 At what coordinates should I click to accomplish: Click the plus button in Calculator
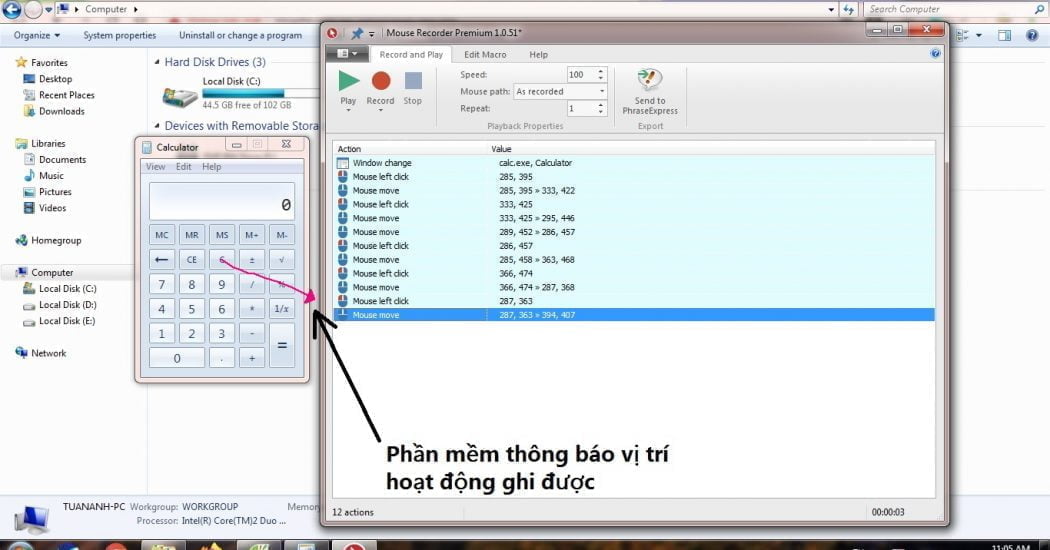[x=252, y=358]
